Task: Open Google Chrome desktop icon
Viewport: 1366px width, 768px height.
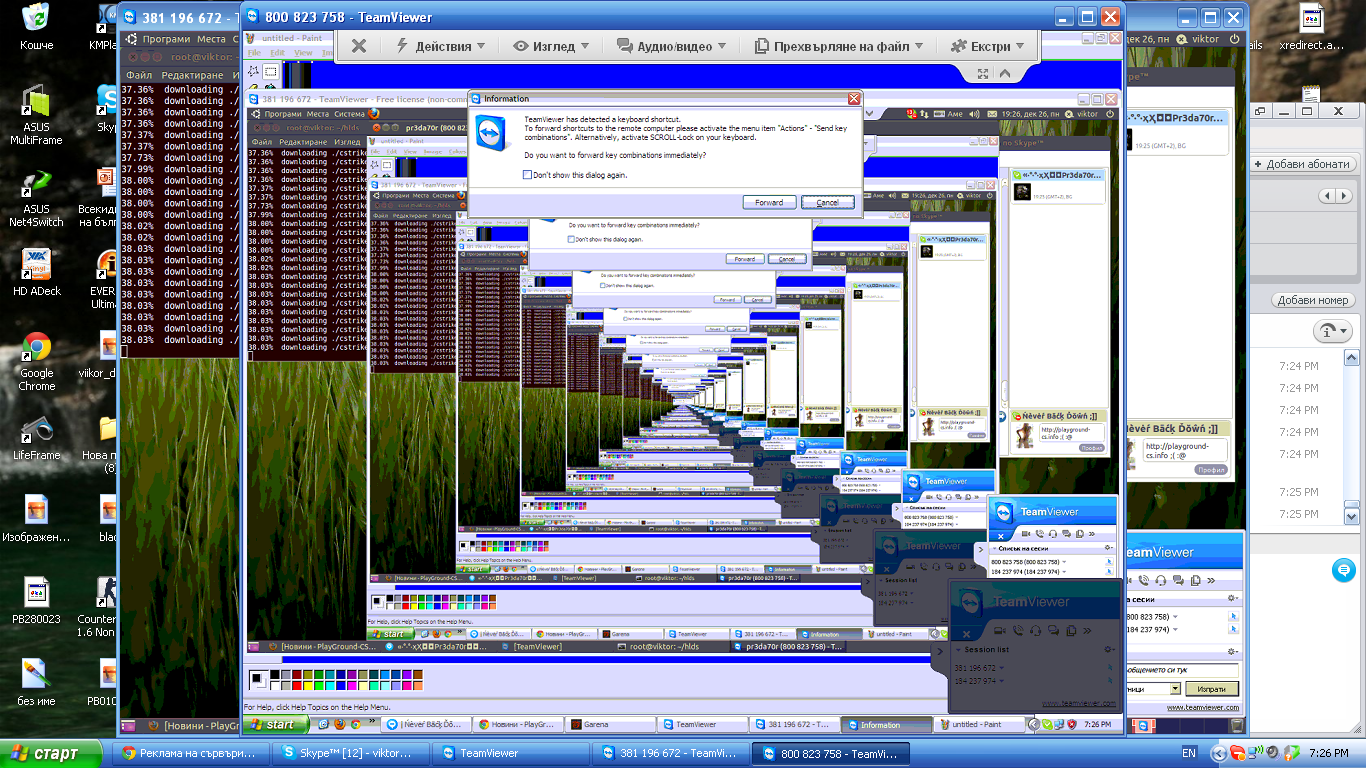Action: pos(37,361)
